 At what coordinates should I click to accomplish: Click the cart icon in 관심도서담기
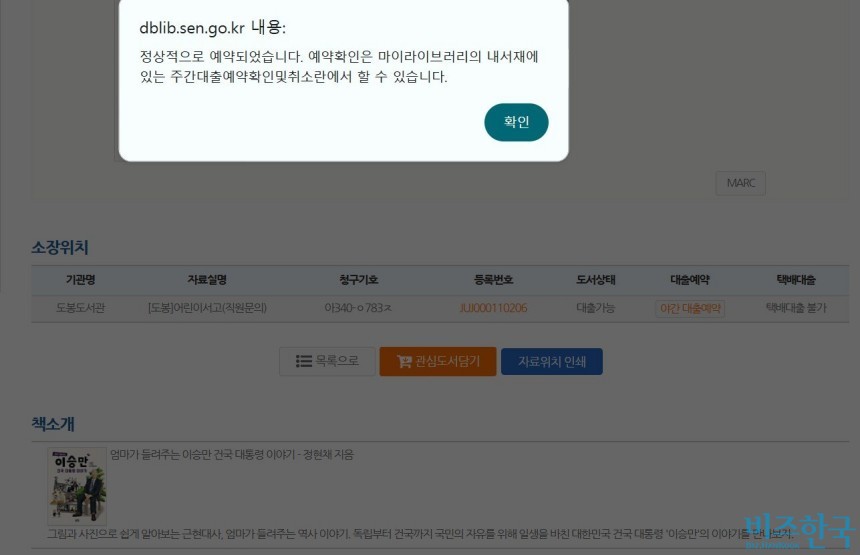tap(404, 361)
